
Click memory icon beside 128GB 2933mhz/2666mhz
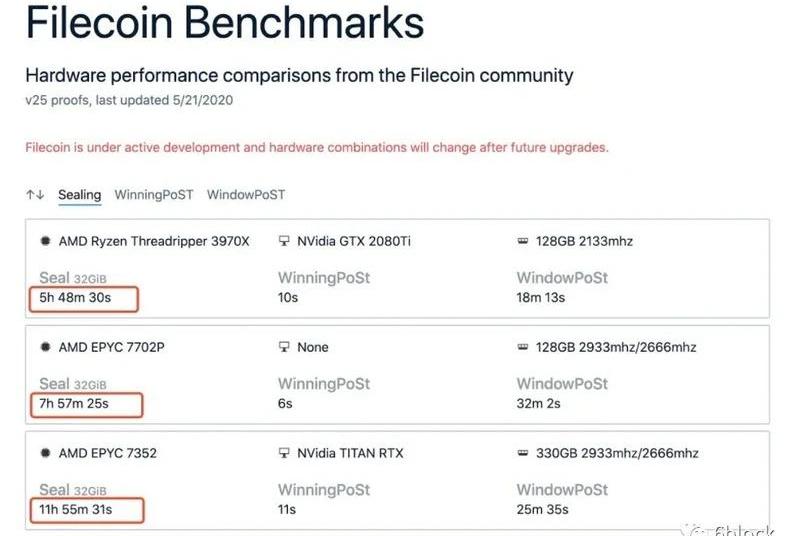[x=522, y=347]
